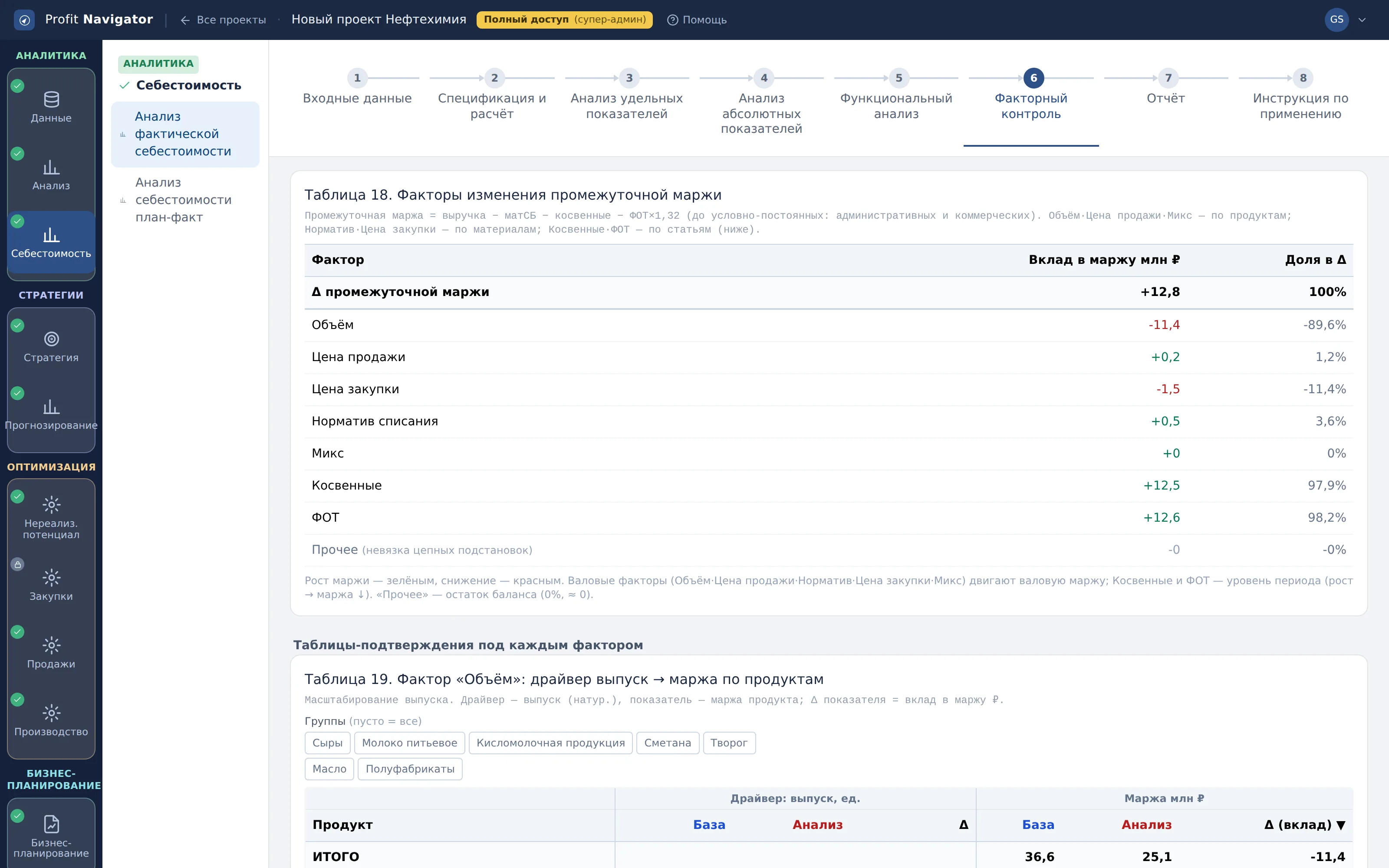Open the Производство sidebar section

click(x=51, y=720)
